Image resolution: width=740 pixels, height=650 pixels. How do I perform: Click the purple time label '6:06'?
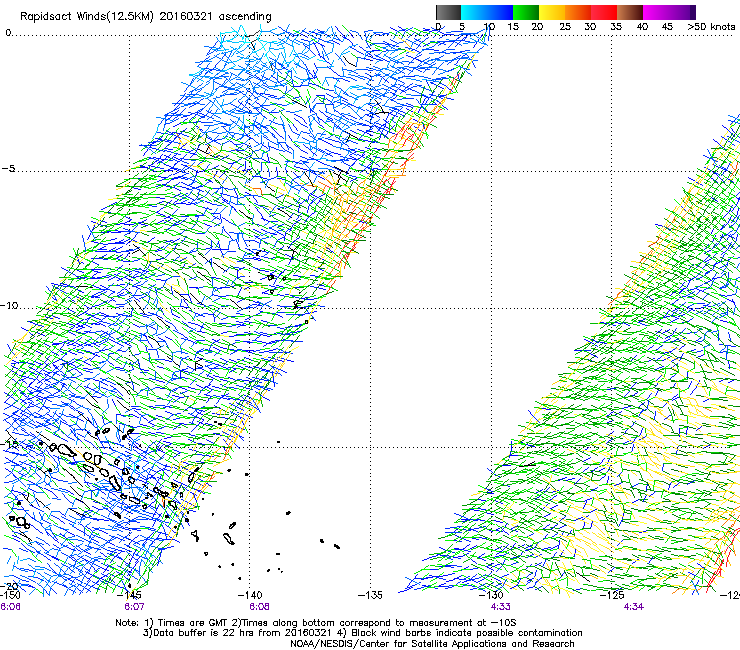tap(10, 607)
